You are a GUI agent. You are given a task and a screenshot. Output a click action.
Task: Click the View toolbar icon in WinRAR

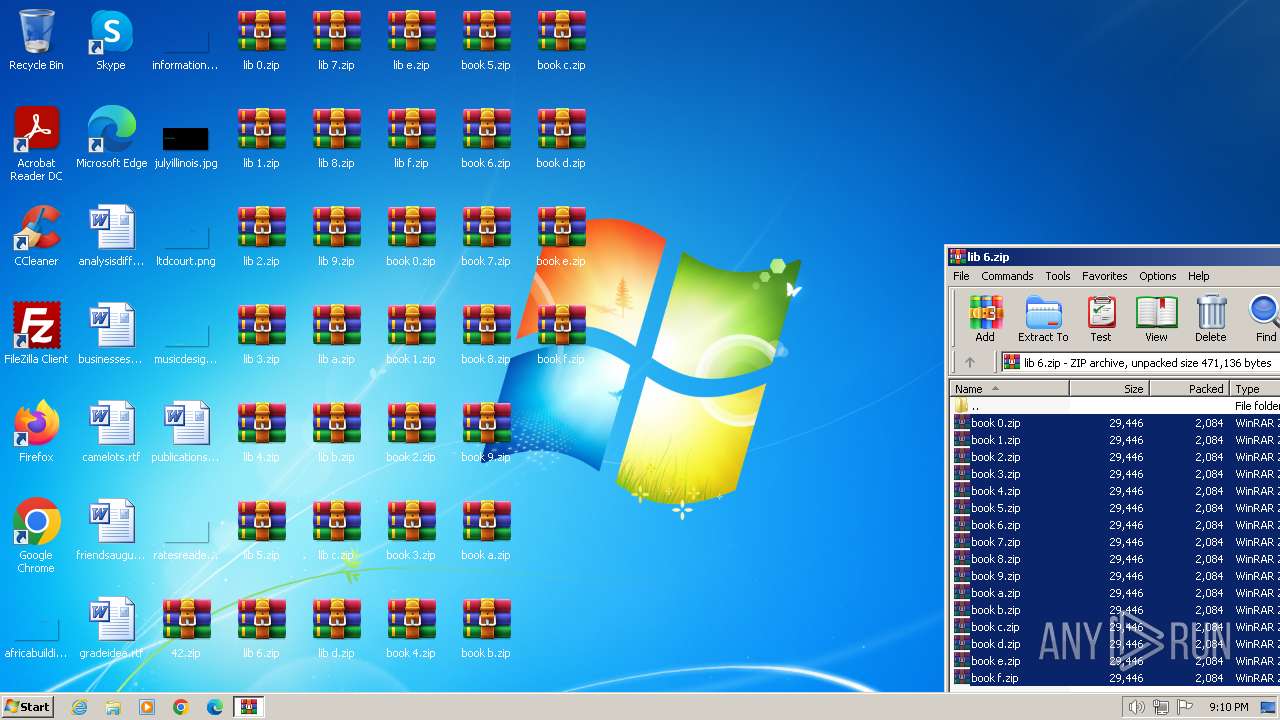click(1156, 318)
